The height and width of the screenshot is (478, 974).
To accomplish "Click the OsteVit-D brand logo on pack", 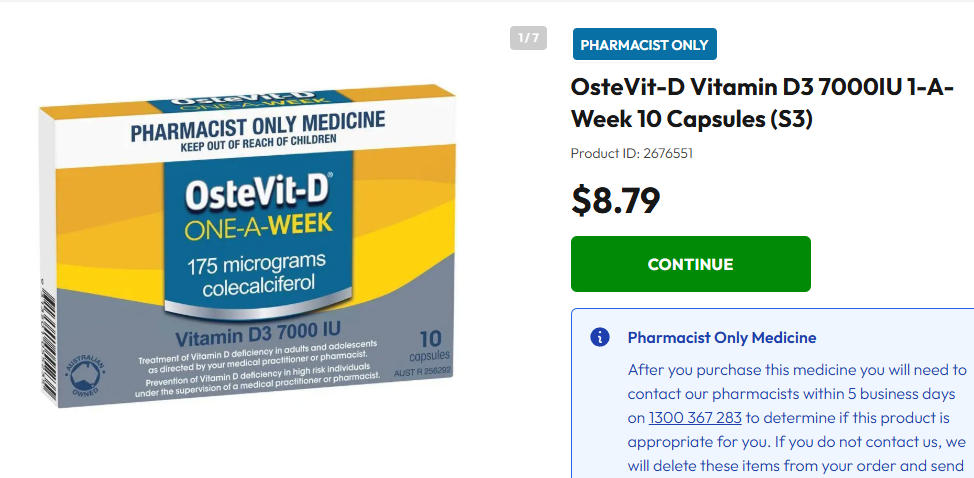I will 258,193.
